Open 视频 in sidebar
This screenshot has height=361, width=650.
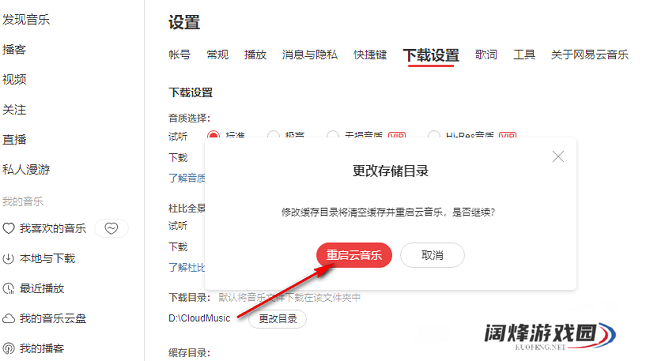(x=15, y=80)
